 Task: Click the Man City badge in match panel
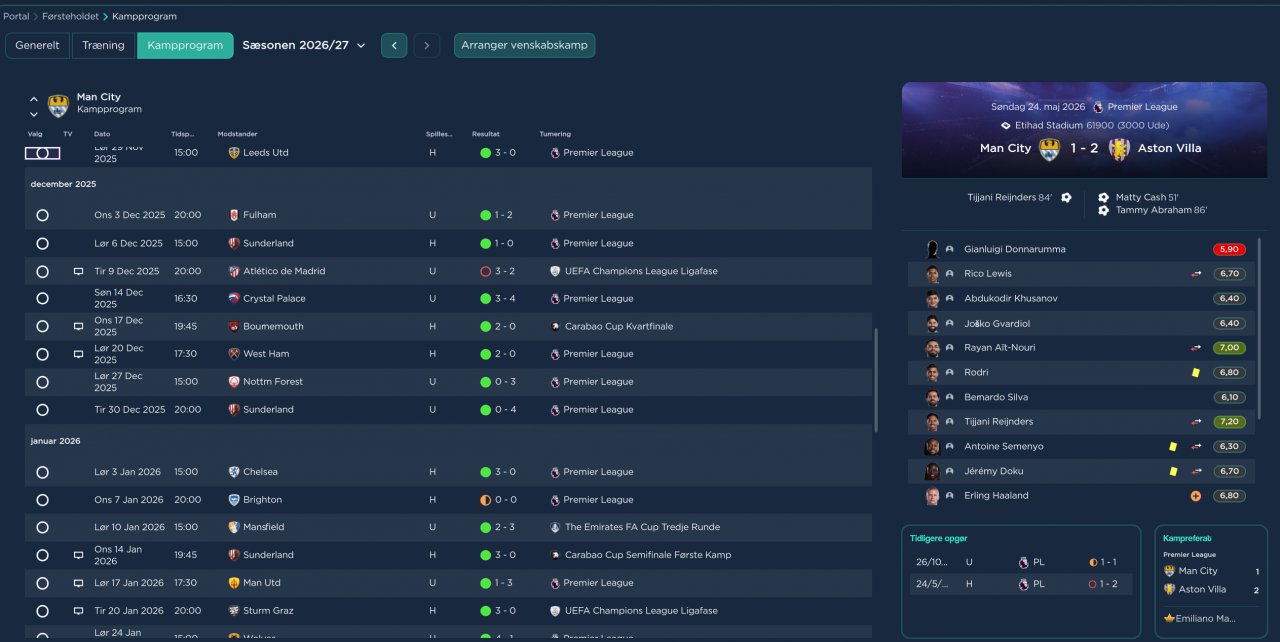click(1049, 149)
